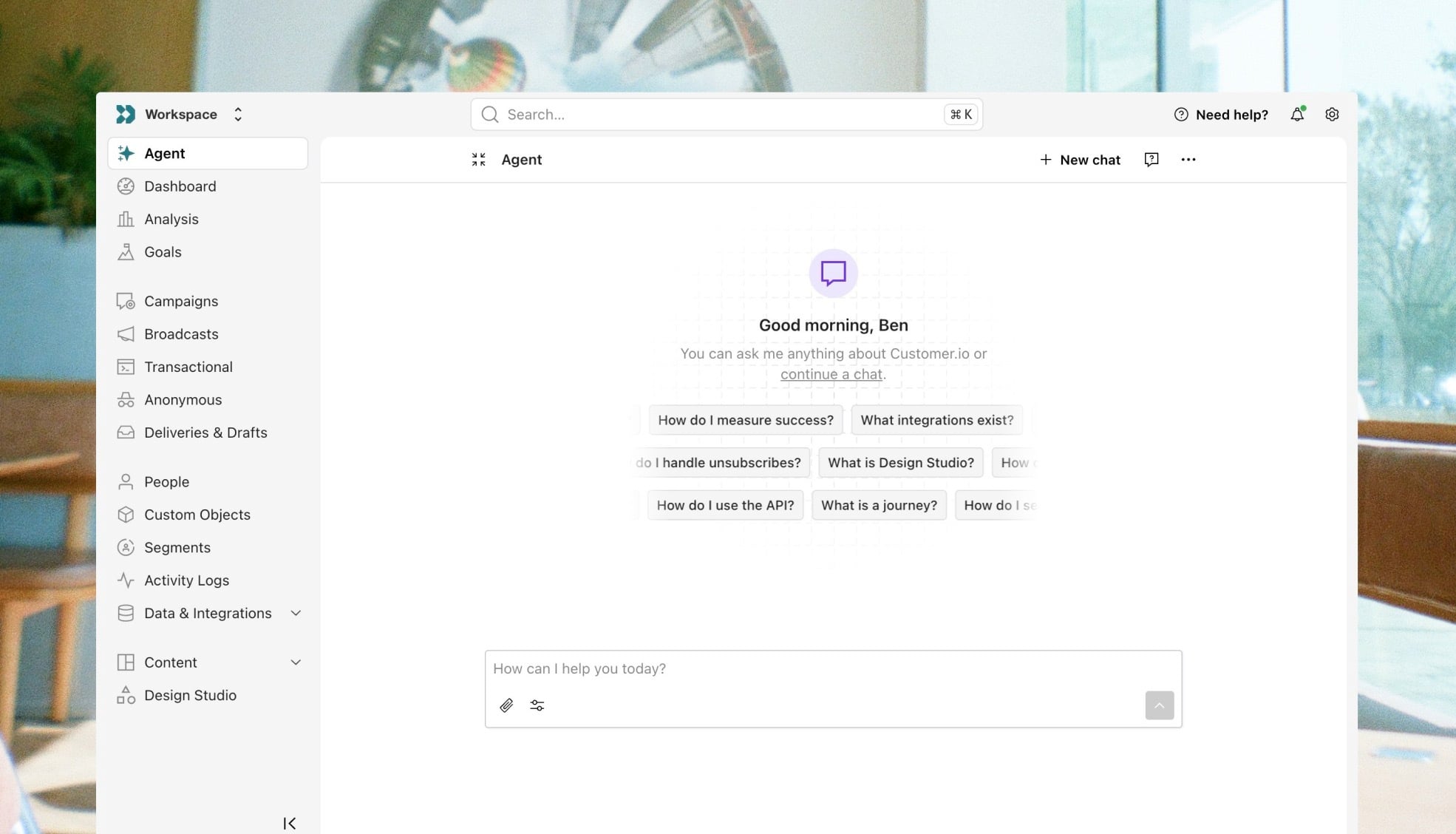Click the notifications bell icon
This screenshot has height=834, width=1456.
click(1297, 115)
